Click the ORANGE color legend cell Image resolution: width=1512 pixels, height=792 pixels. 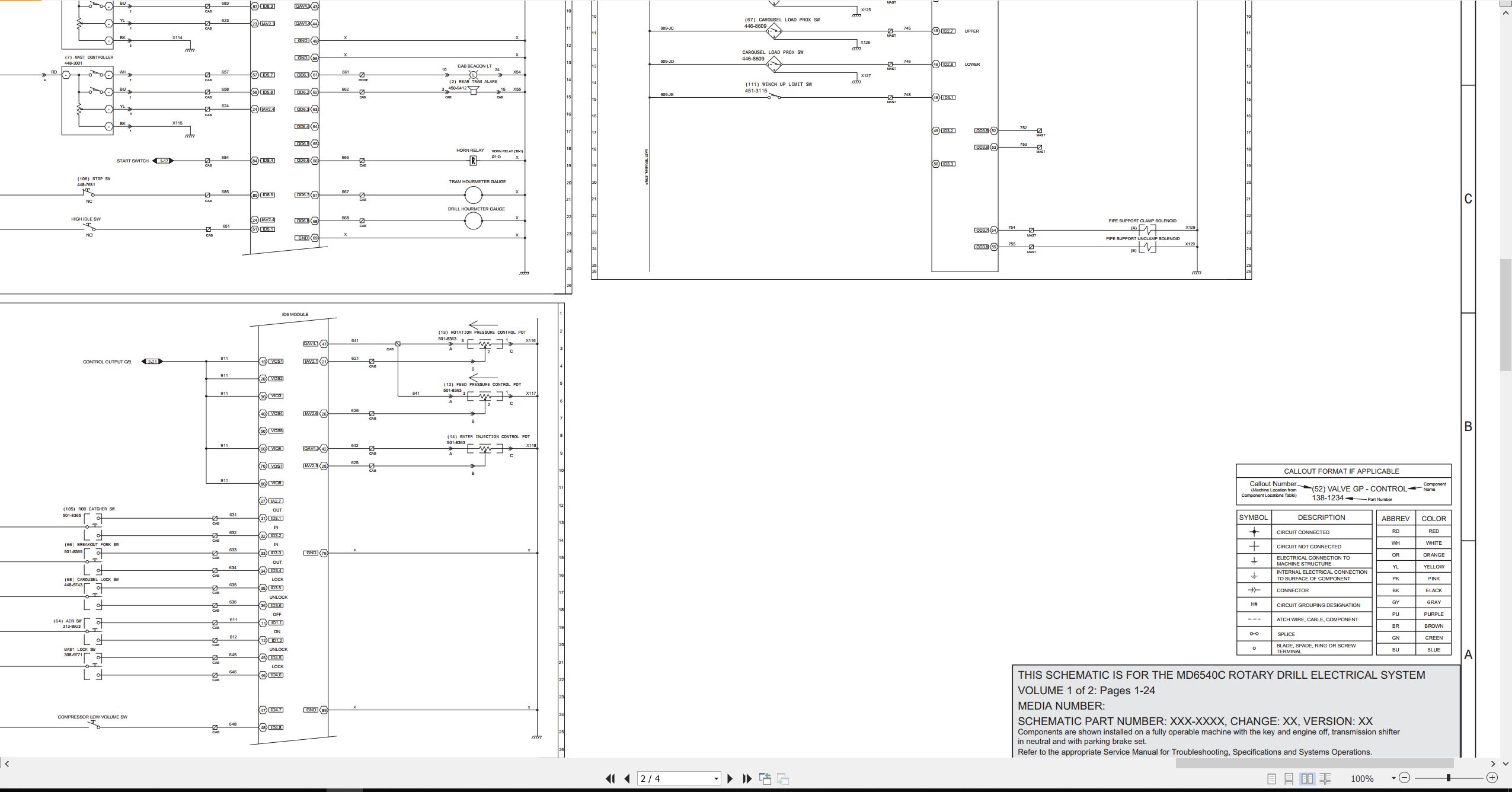(x=1434, y=555)
